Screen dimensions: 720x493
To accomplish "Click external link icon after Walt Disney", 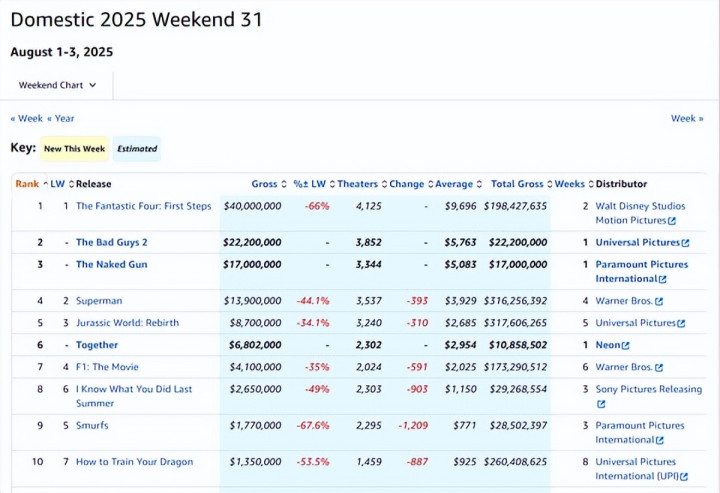I will tap(672, 221).
